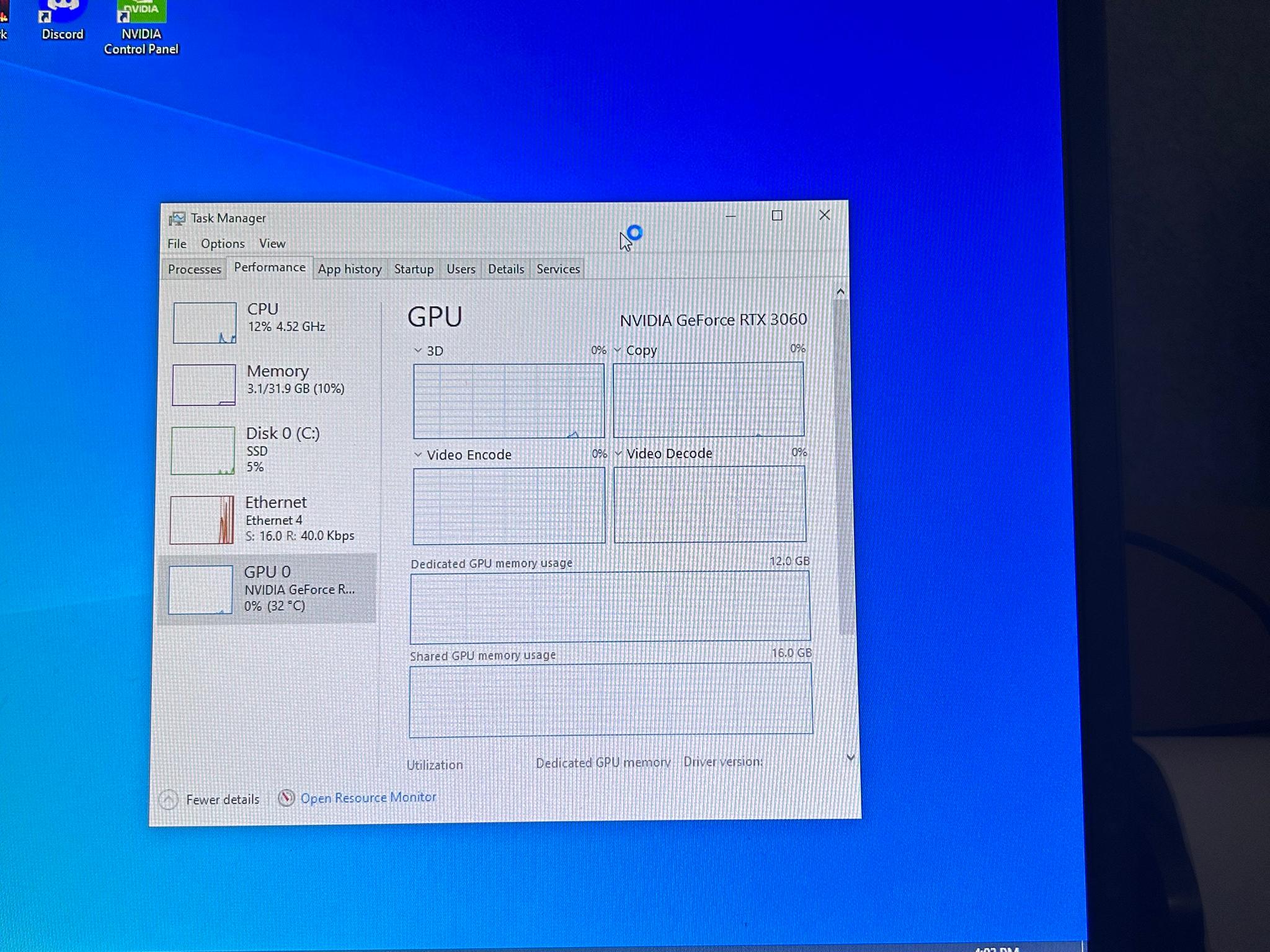
Task: Click the scroll down arrow in GPU panel
Action: pyautogui.click(x=850, y=757)
